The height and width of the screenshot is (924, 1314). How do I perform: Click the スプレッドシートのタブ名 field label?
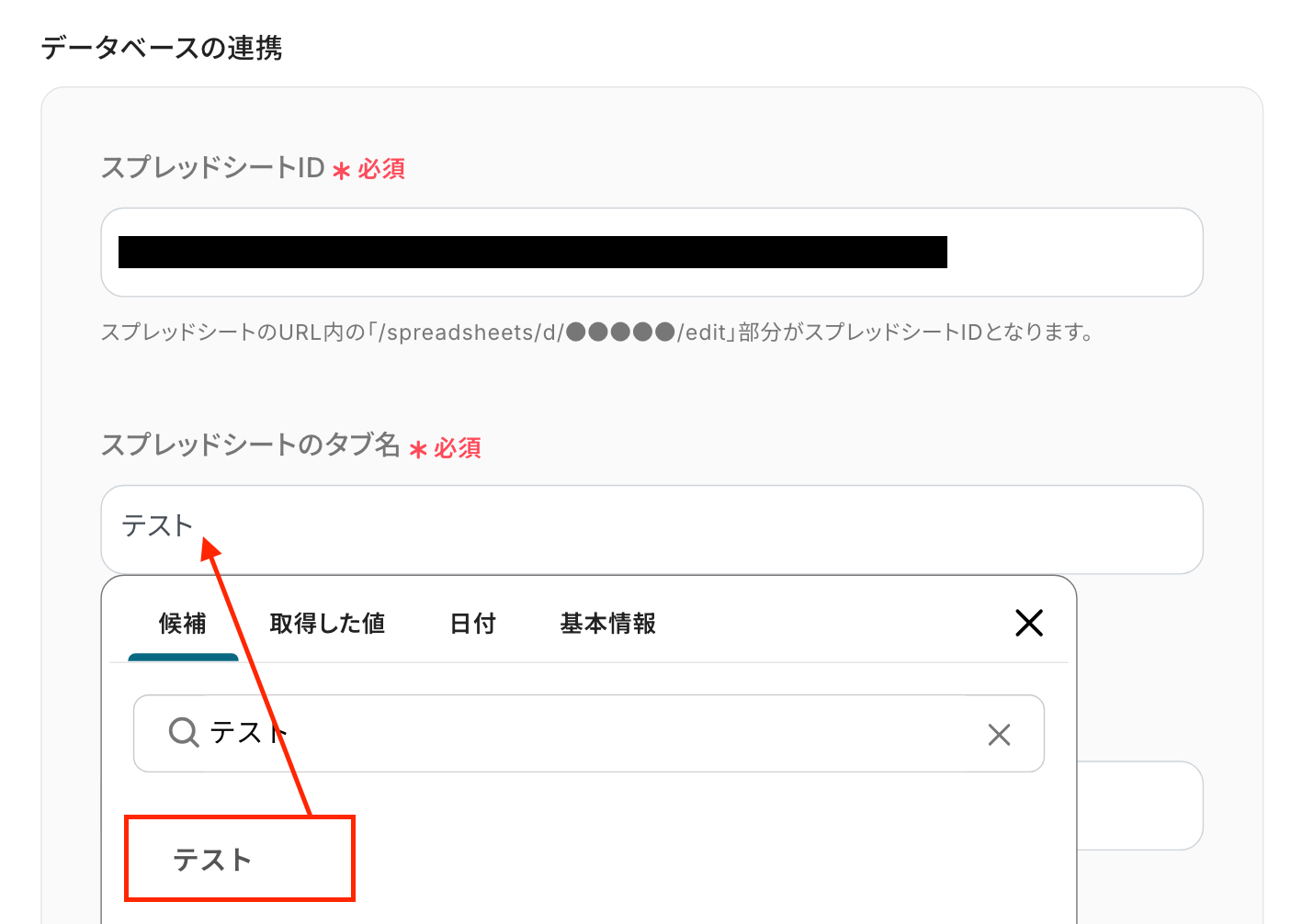[x=250, y=445]
